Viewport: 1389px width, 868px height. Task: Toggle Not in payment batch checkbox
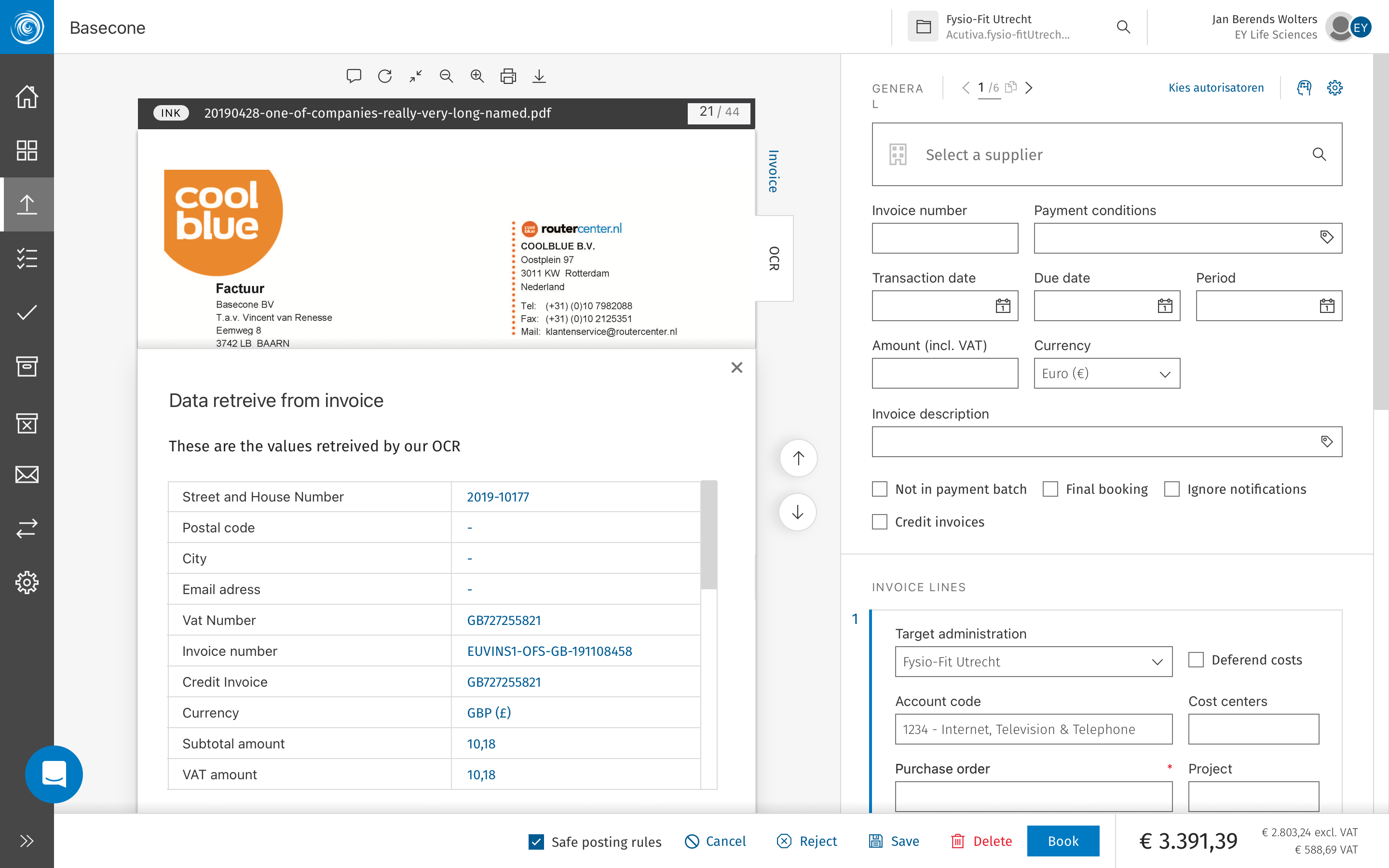tap(879, 489)
